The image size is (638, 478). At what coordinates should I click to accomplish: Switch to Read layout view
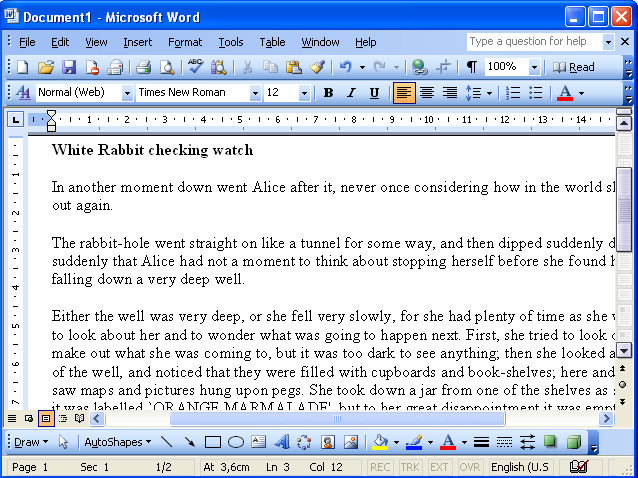click(x=574, y=67)
